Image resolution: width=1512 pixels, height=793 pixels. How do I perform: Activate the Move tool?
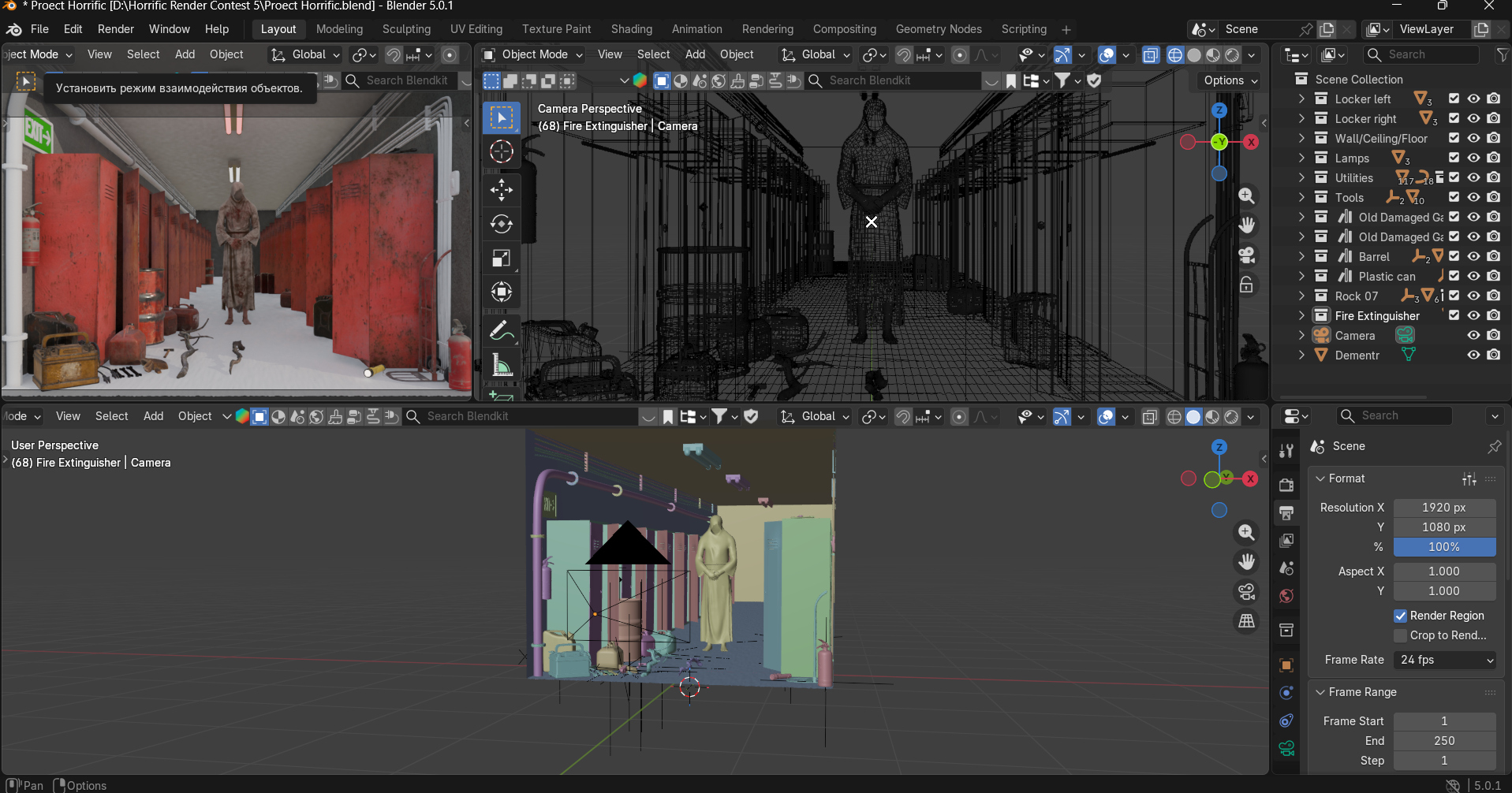pos(502,189)
